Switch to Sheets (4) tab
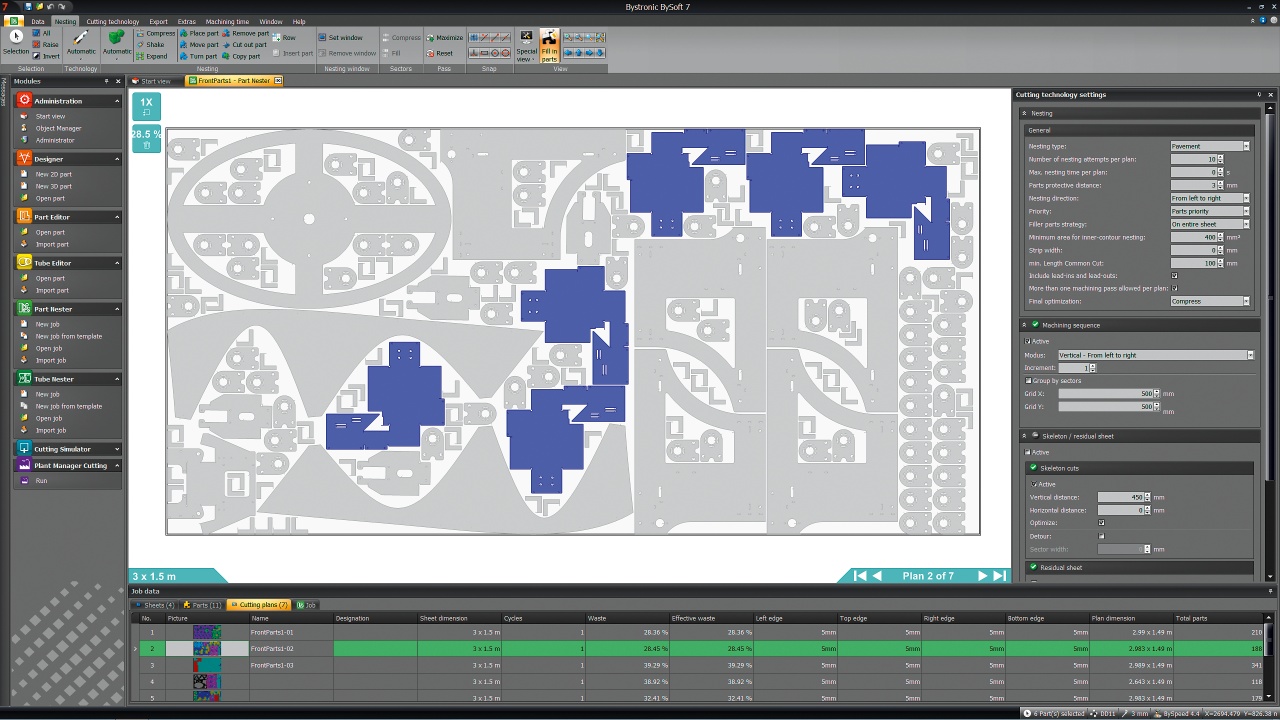The height and width of the screenshot is (720, 1280). [x=155, y=605]
